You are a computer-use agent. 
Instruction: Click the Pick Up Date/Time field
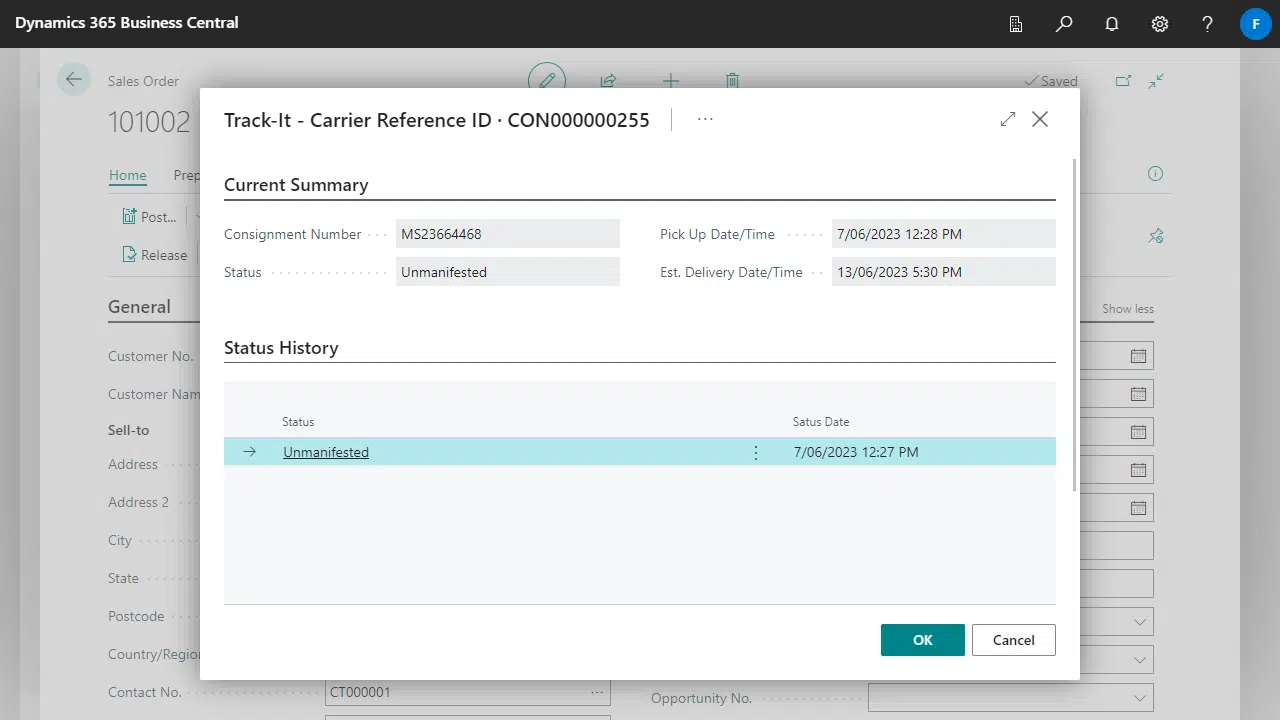point(942,234)
